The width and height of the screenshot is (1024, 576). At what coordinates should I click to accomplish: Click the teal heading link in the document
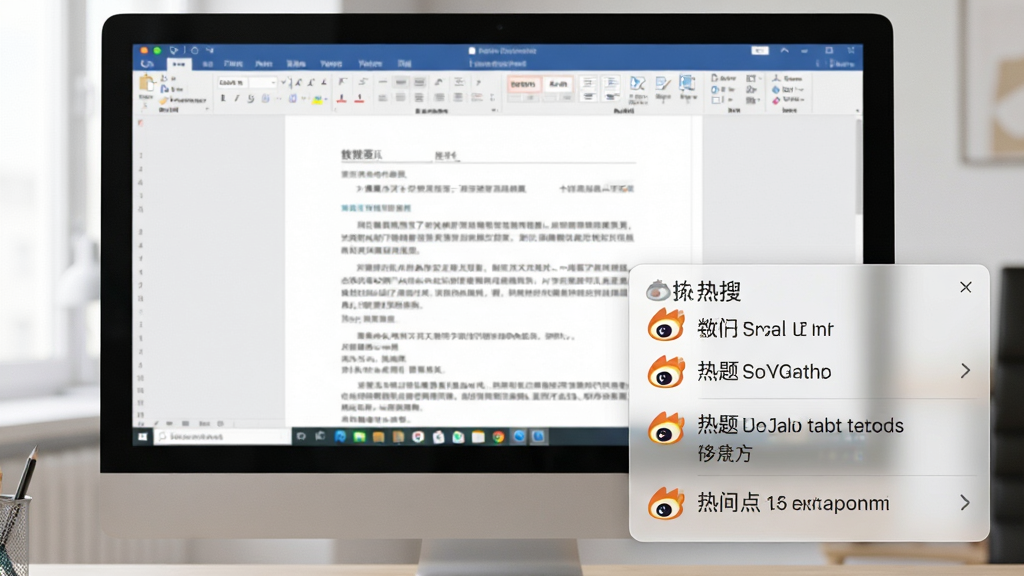click(376, 208)
